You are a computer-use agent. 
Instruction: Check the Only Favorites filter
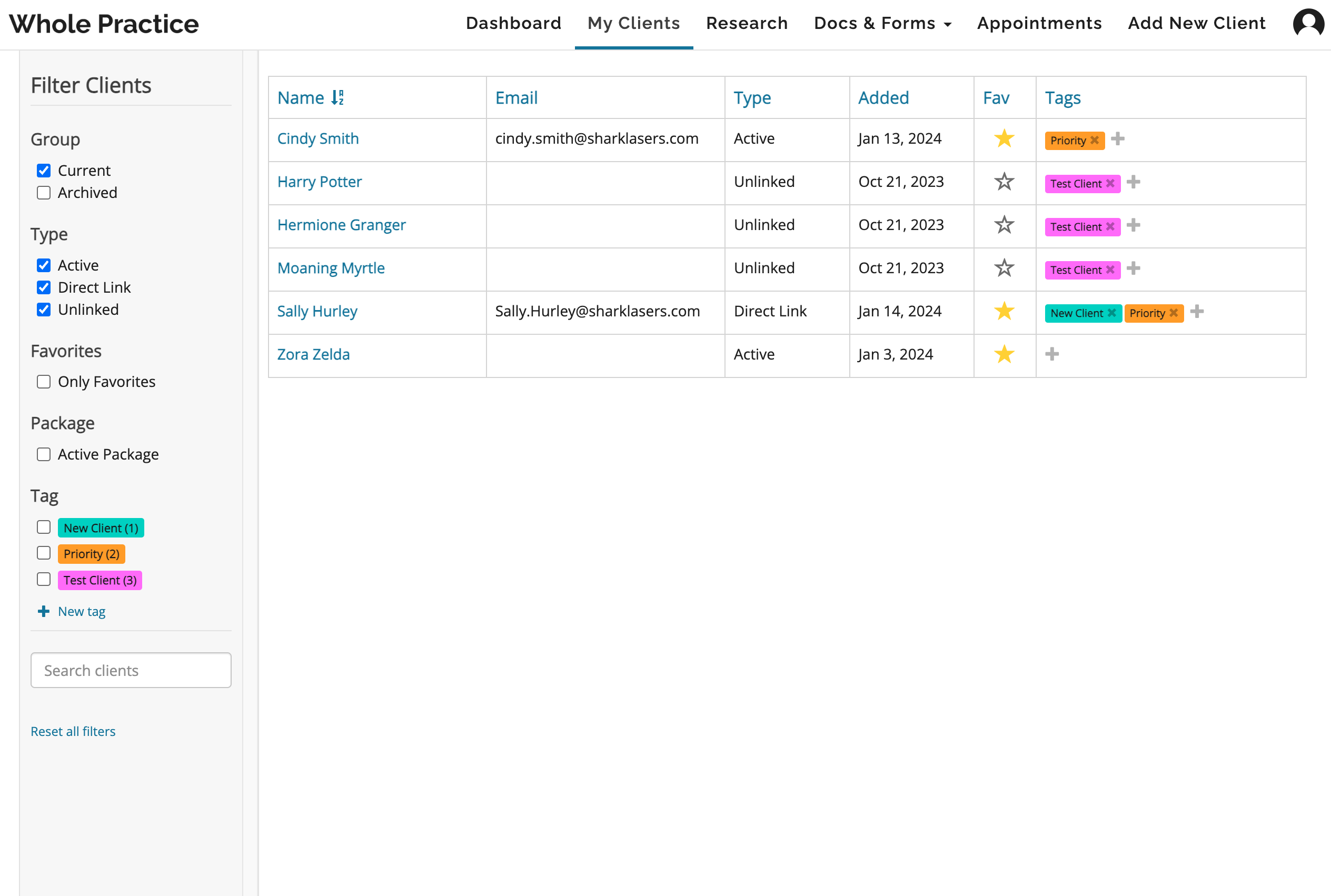[x=43, y=382]
